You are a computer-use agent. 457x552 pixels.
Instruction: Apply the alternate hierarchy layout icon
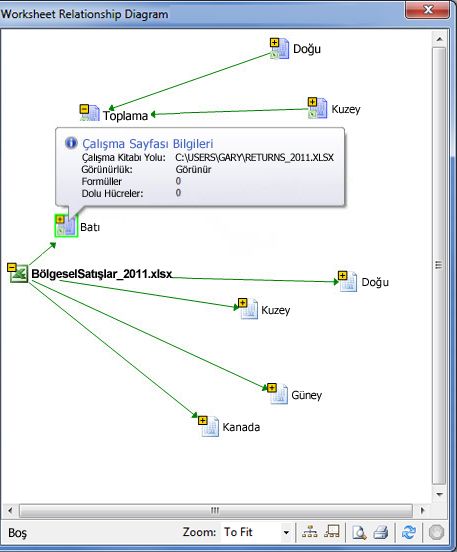(332, 532)
